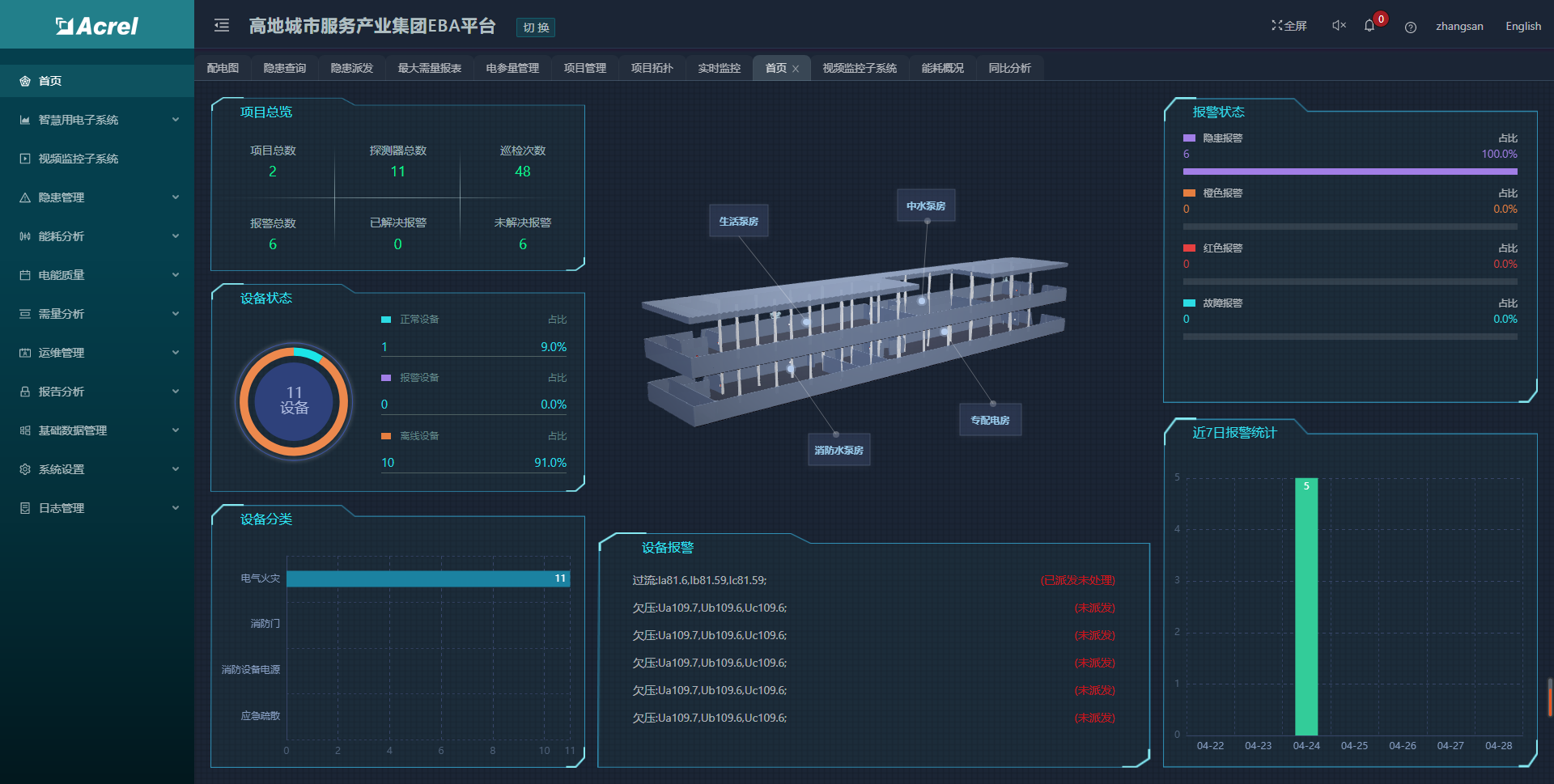Expand the 基础数据管理 menu chevron
This screenshot has height=784, width=1554.
176,430
